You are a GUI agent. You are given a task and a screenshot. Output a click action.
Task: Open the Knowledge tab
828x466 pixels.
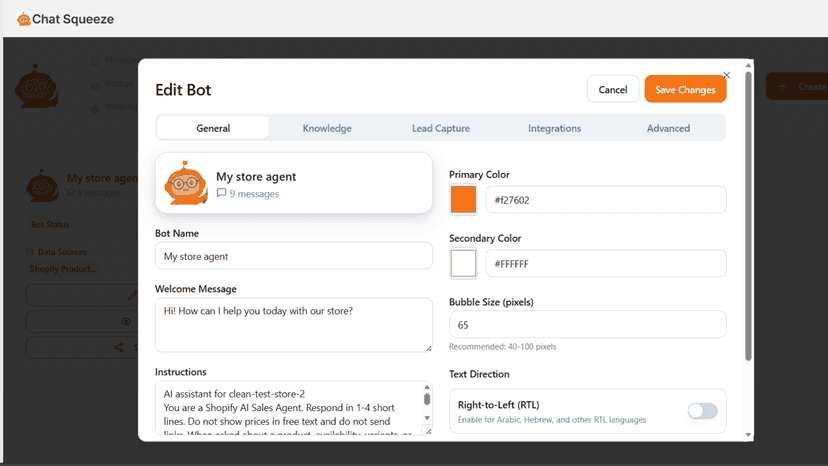coord(327,128)
